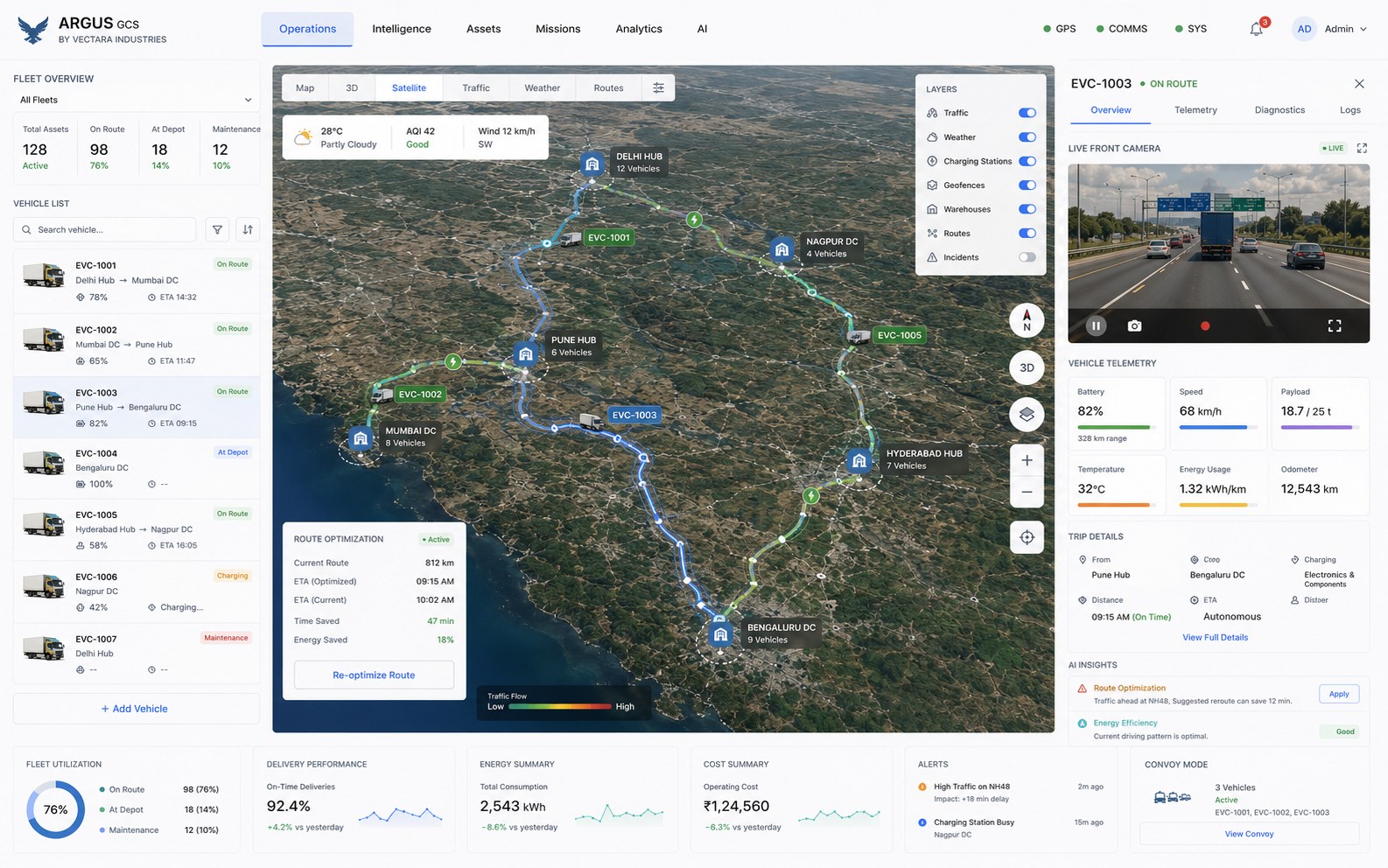Click the vehicle list sort icon
Image resolution: width=1388 pixels, height=868 pixels.
tap(248, 229)
